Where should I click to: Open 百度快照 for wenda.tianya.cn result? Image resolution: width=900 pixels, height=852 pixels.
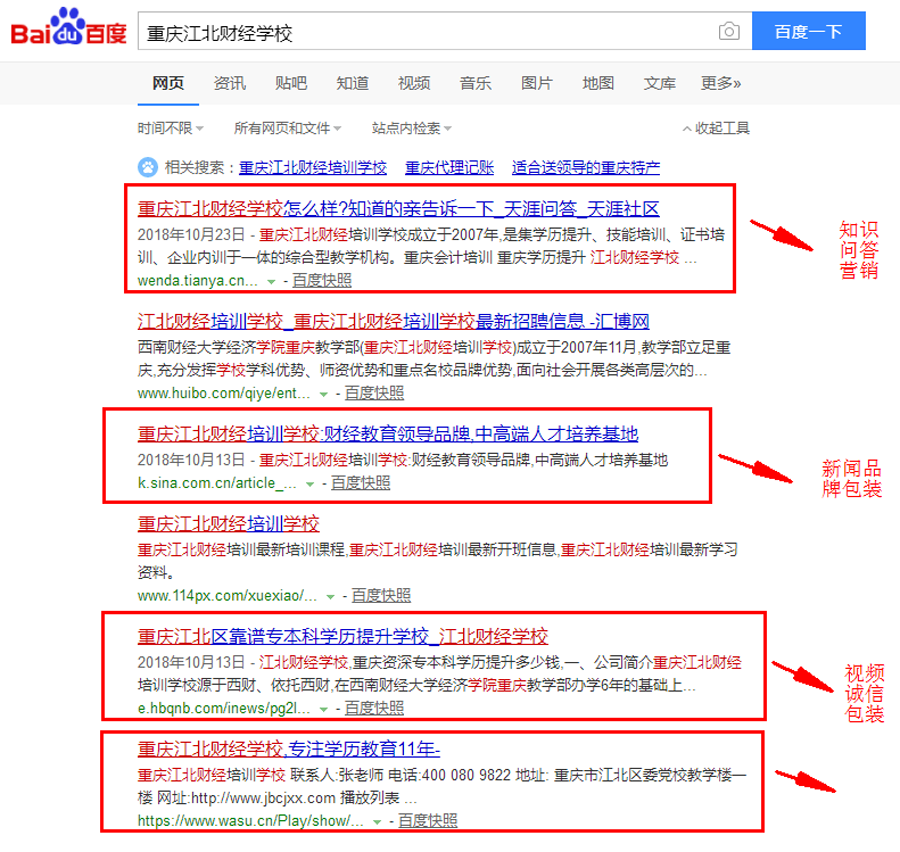(321, 280)
